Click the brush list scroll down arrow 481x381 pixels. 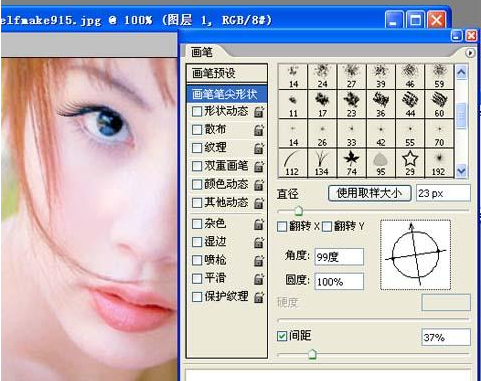click(461, 171)
